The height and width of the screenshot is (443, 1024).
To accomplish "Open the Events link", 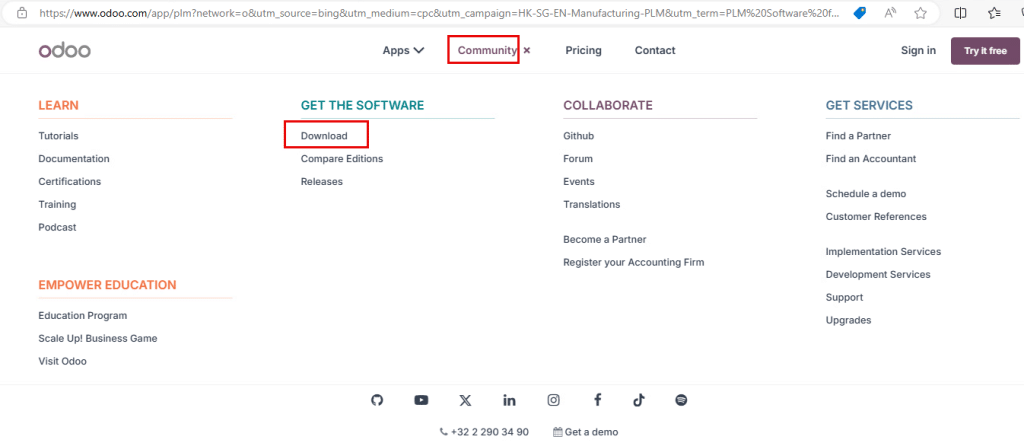I will [579, 182].
